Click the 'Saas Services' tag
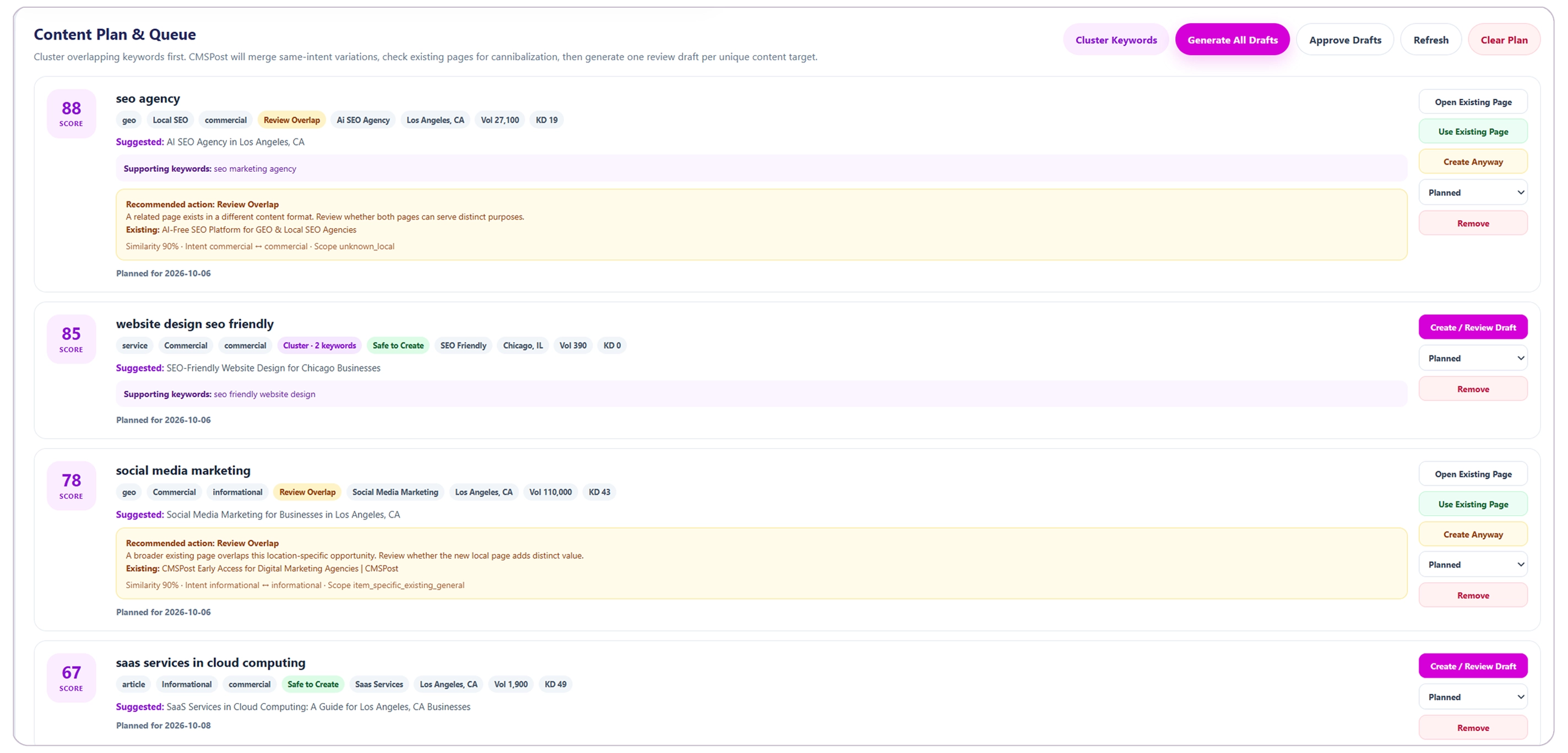Image resolution: width=1568 pixels, height=753 pixels. (379, 684)
